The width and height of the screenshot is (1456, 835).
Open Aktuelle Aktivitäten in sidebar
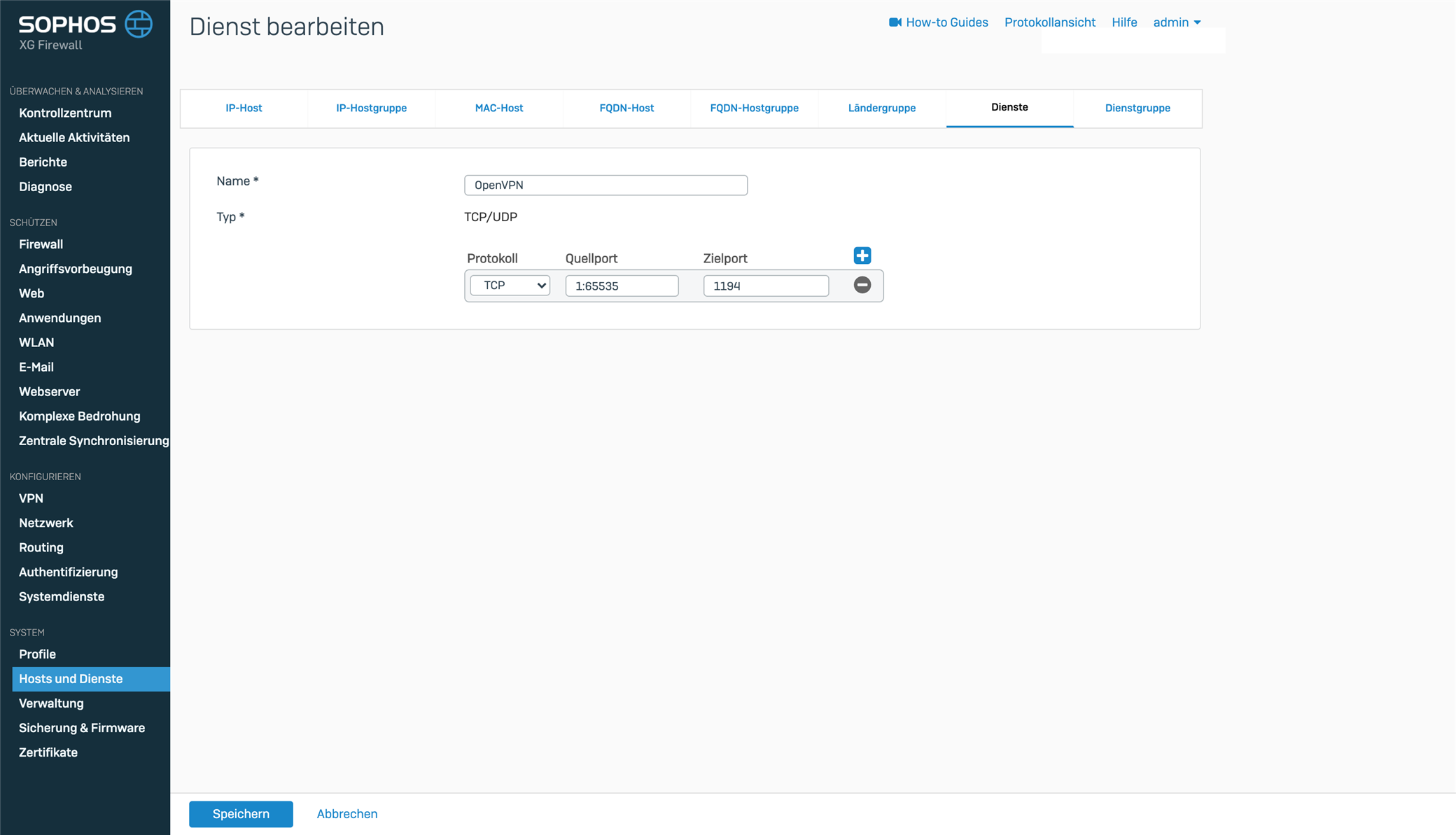pyautogui.click(x=74, y=137)
